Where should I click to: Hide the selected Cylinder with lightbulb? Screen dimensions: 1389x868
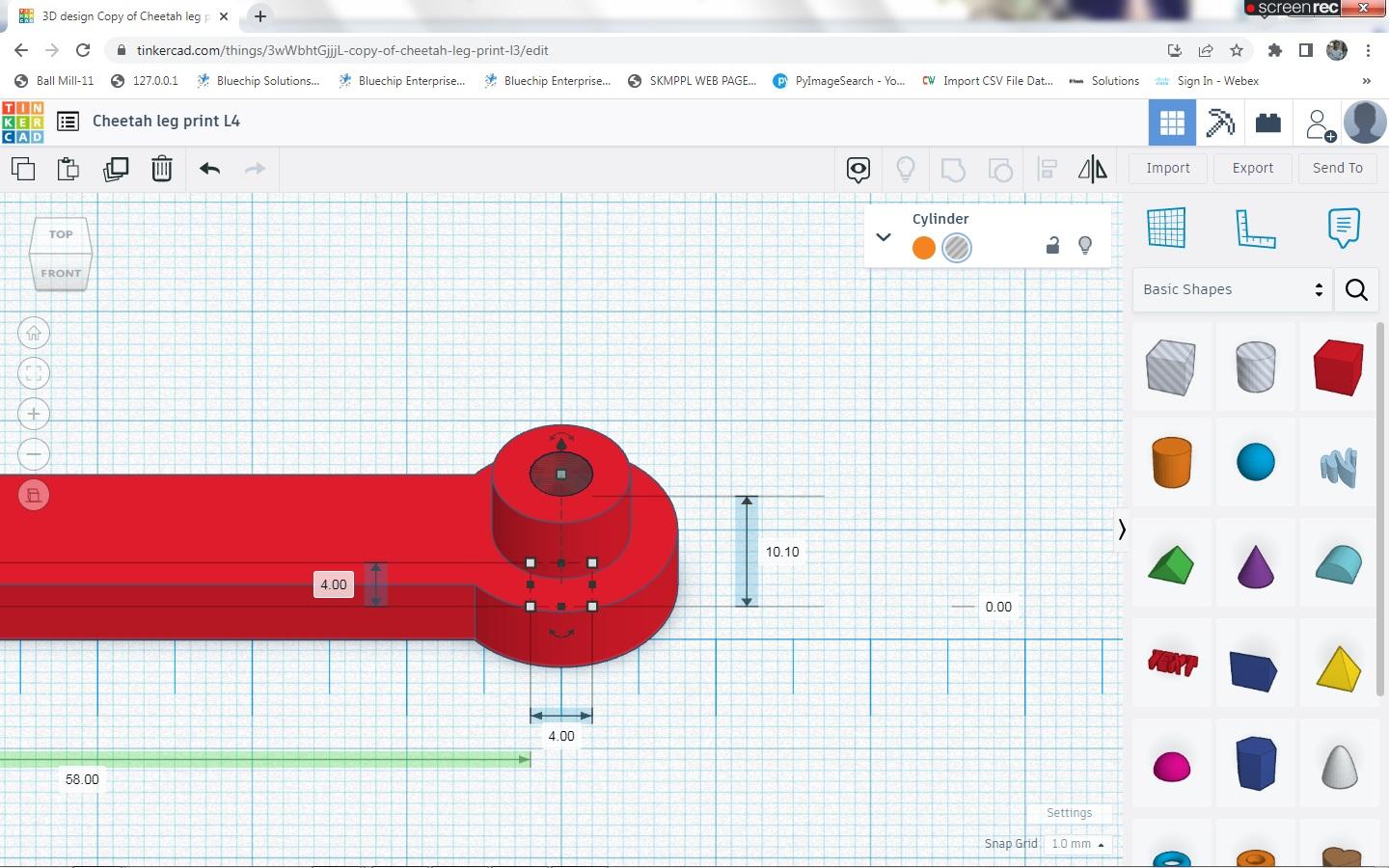[x=1085, y=246]
